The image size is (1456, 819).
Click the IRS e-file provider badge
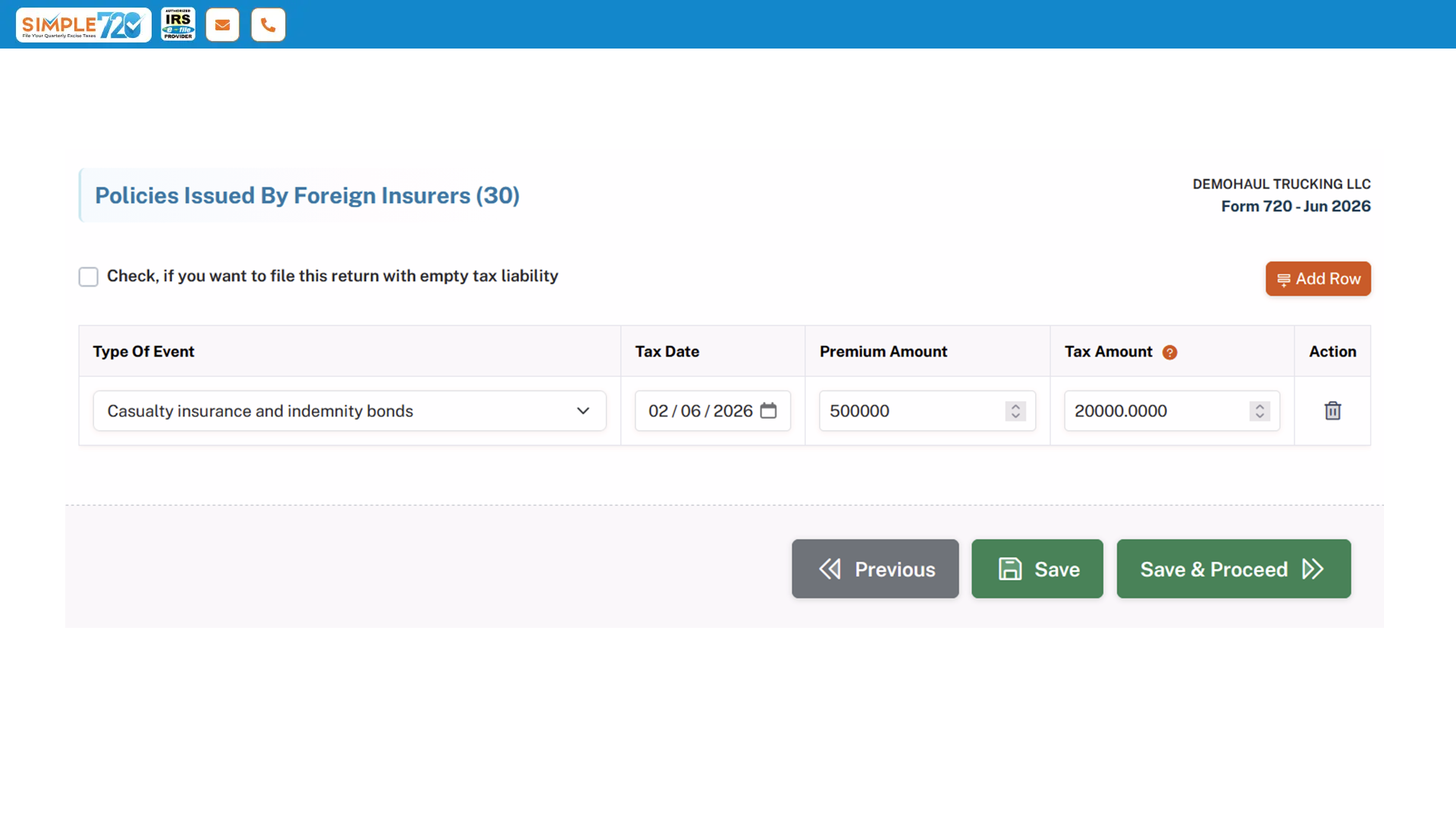click(178, 24)
